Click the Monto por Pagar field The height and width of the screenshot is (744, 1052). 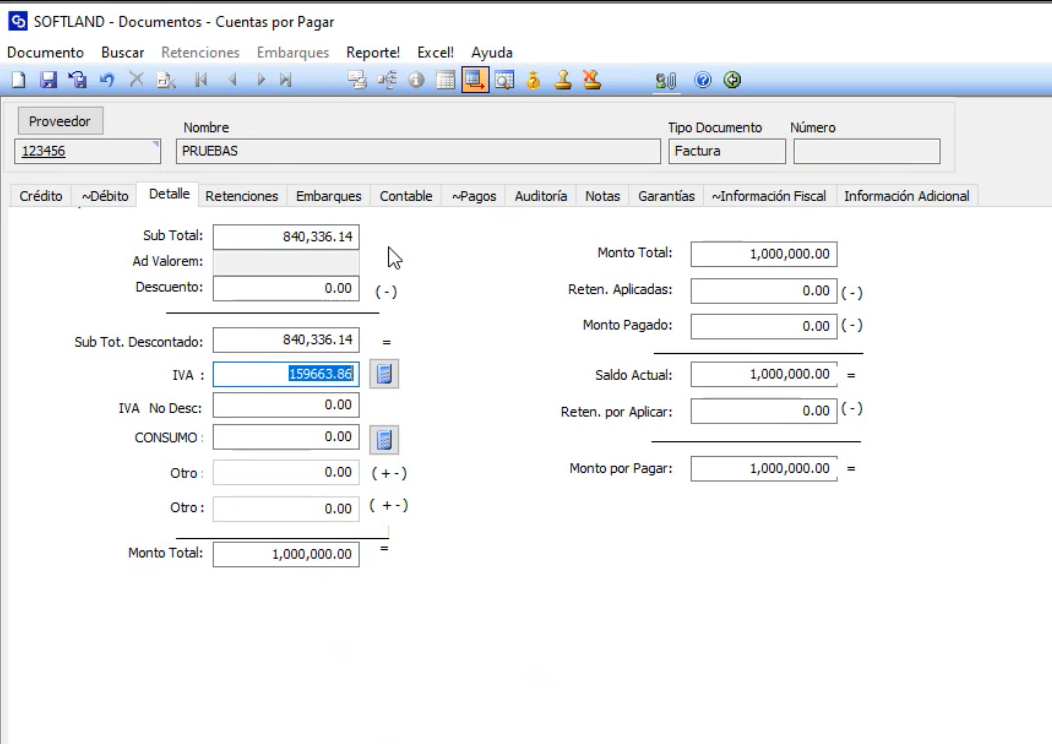[x=764, y=468]
